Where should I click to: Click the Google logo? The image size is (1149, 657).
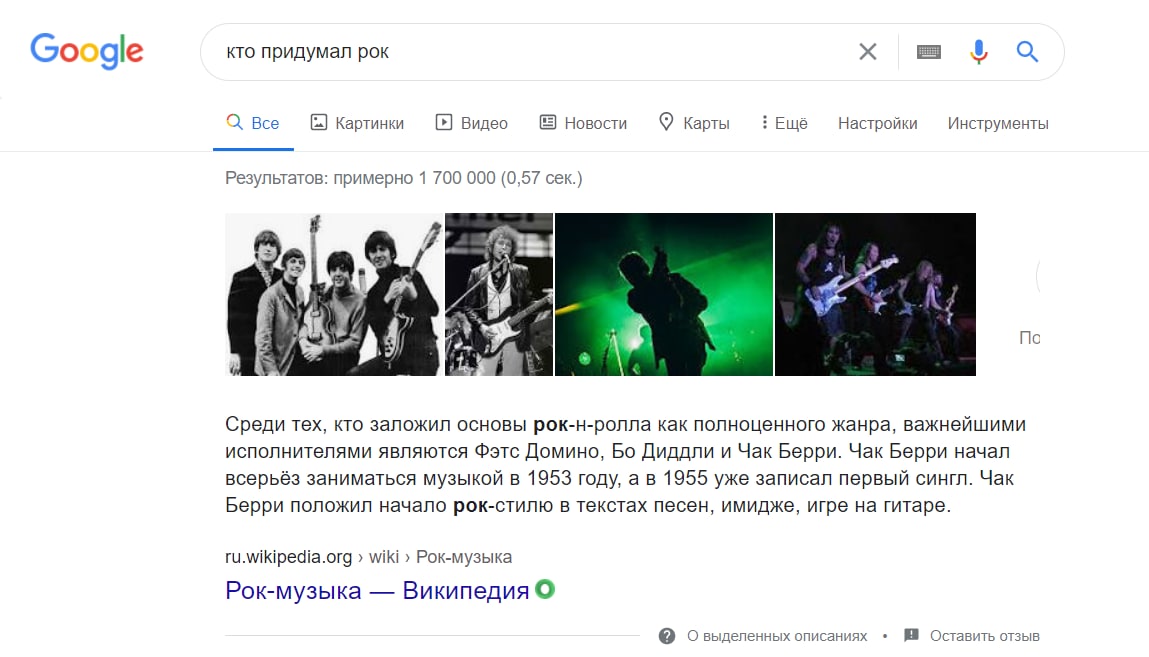click(86, 51)
